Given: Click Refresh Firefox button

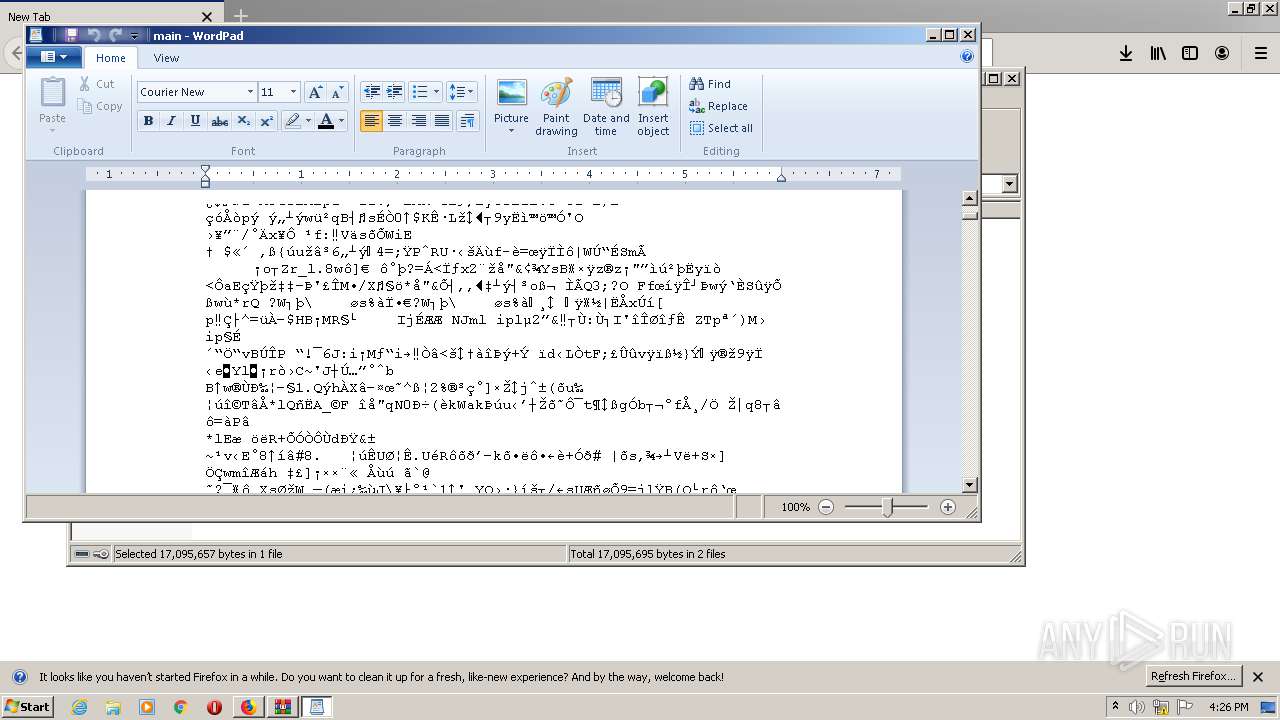Looking at the screenshot, I should [1192, 676].
